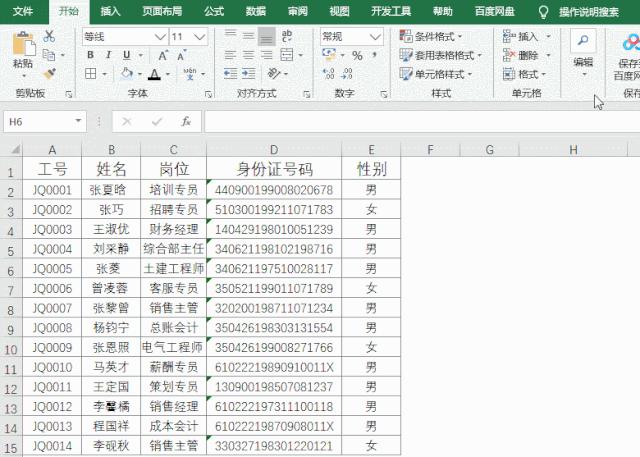Image resolution: width=640 pixels, height=457 pixels.
Task: Click the Wrap Text icon
Action: tap(287, 36)
